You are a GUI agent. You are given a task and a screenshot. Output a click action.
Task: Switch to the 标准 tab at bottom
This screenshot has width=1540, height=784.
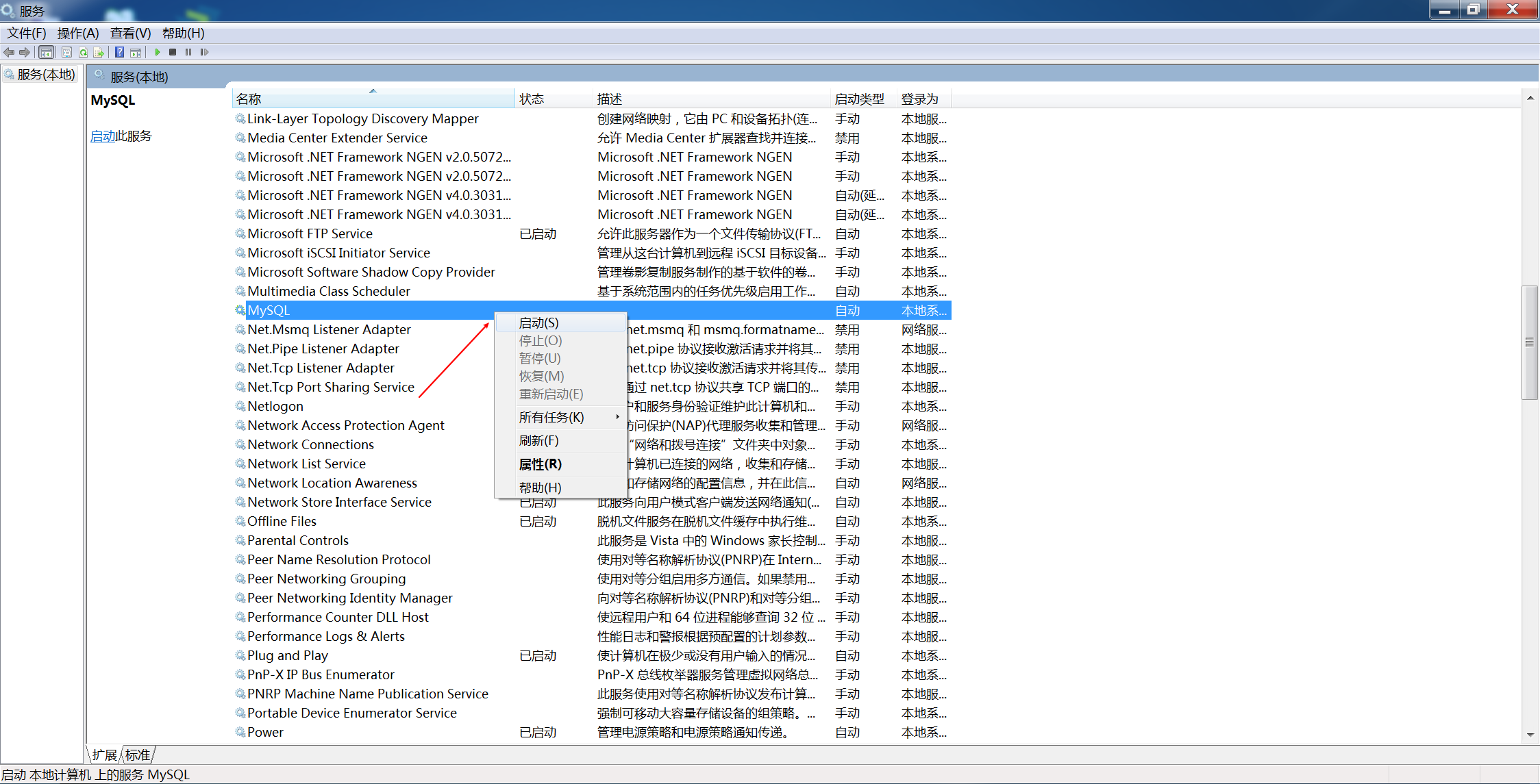(138, 755)
